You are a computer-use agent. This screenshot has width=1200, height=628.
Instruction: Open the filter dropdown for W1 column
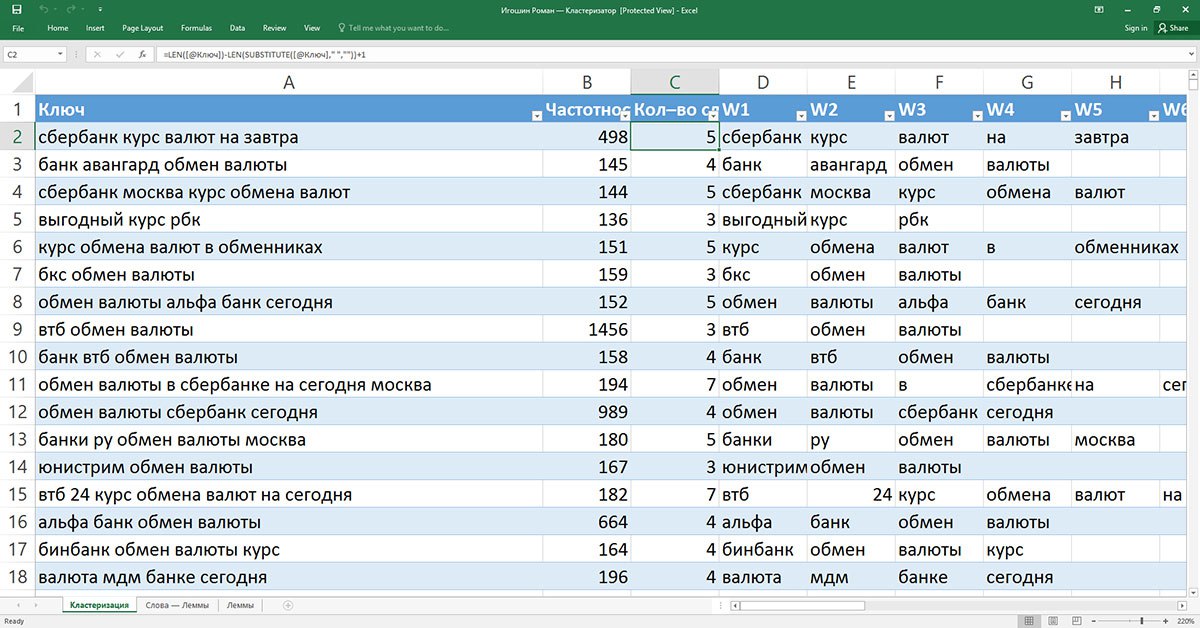pyautogui.click(x=800, y=115)
